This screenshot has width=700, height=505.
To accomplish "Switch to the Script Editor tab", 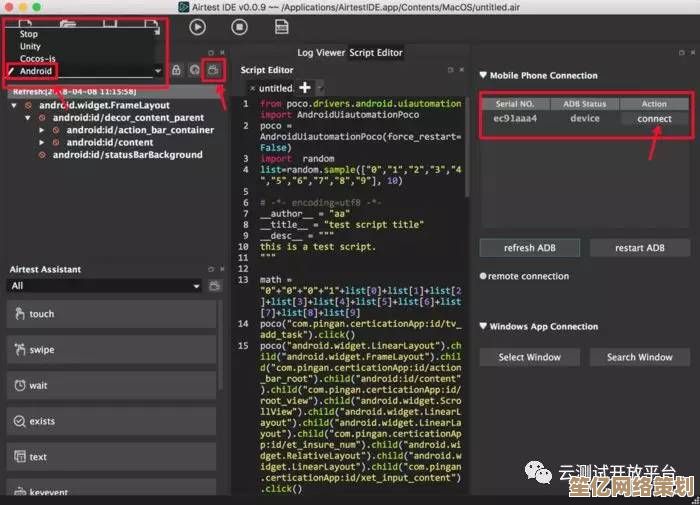I will click(x=375, y=52).
